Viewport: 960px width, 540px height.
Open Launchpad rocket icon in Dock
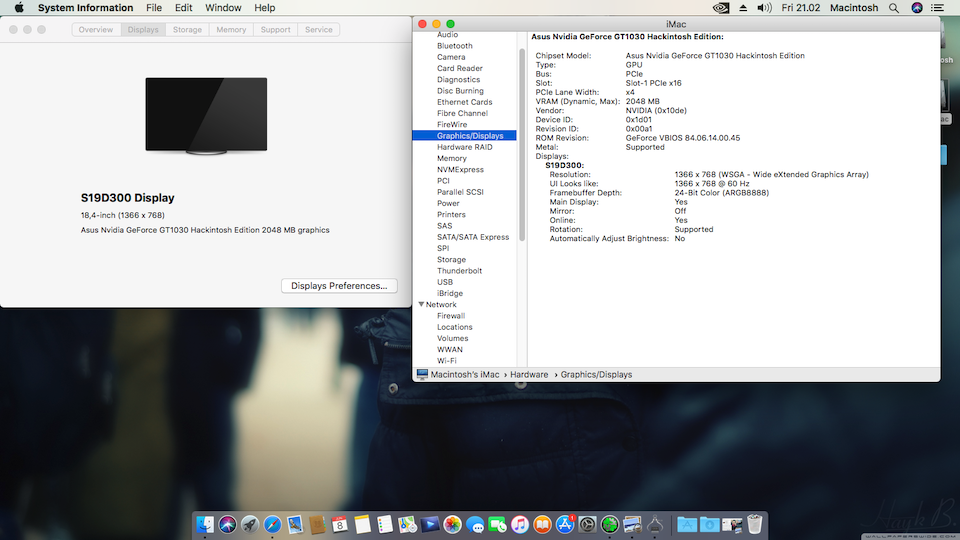click(x=250, y=525)
